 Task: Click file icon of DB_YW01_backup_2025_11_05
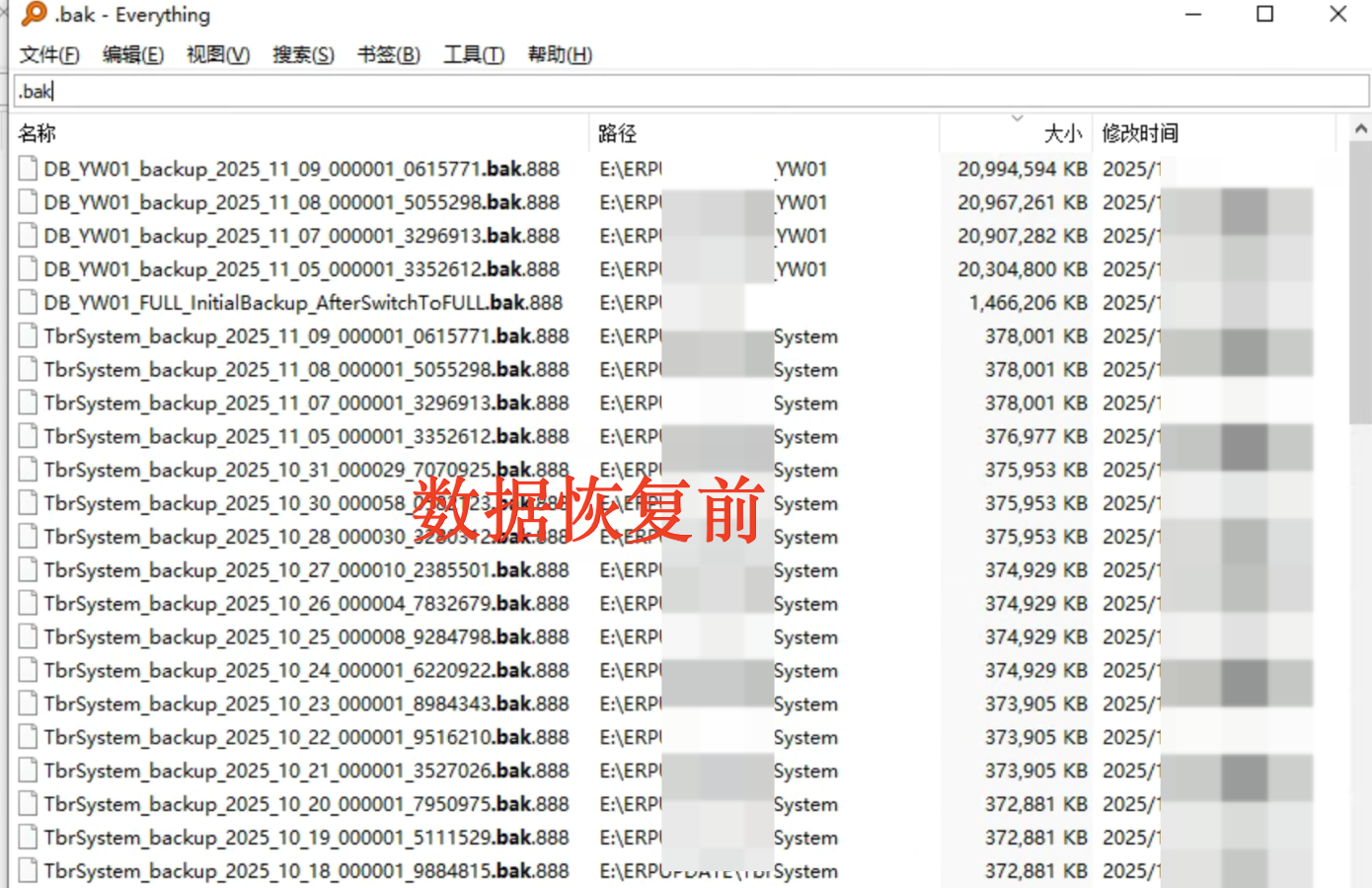28,269
